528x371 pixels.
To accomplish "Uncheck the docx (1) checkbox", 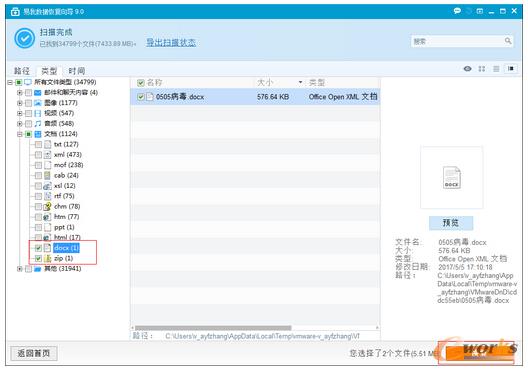I will [x=38, y=248].
